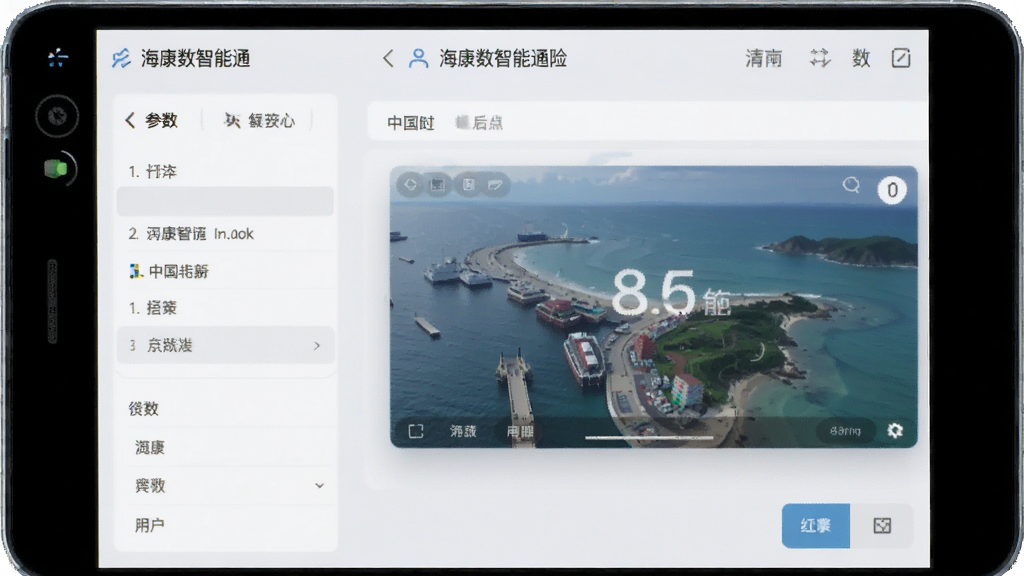Open the user profile icon in the header
The width and height of the screenshot is (1024, 576).
pos(418,59)
